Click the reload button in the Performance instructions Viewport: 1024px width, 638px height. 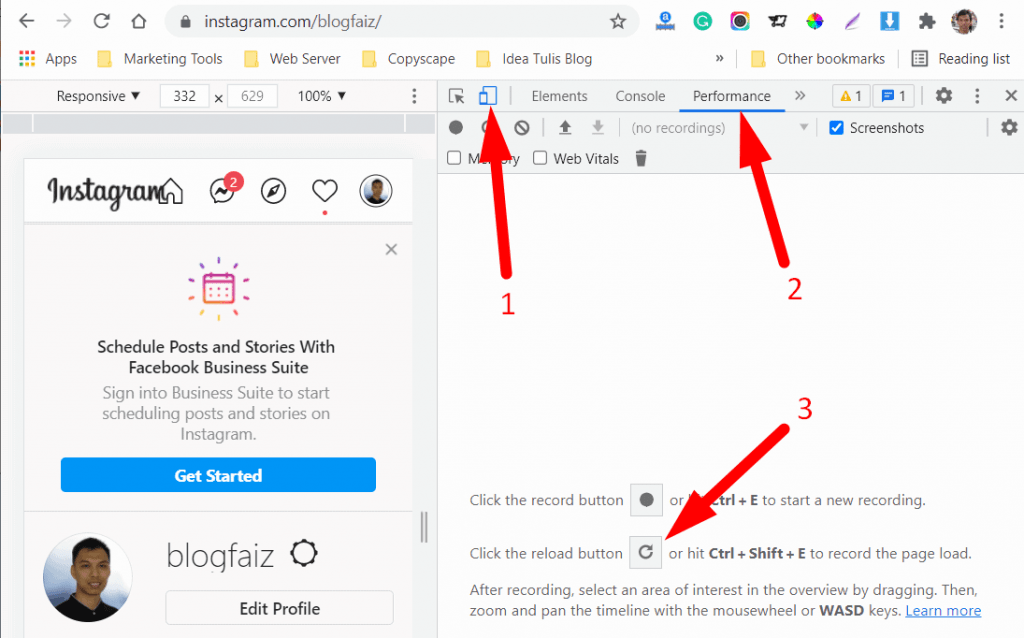pos(646,552)
